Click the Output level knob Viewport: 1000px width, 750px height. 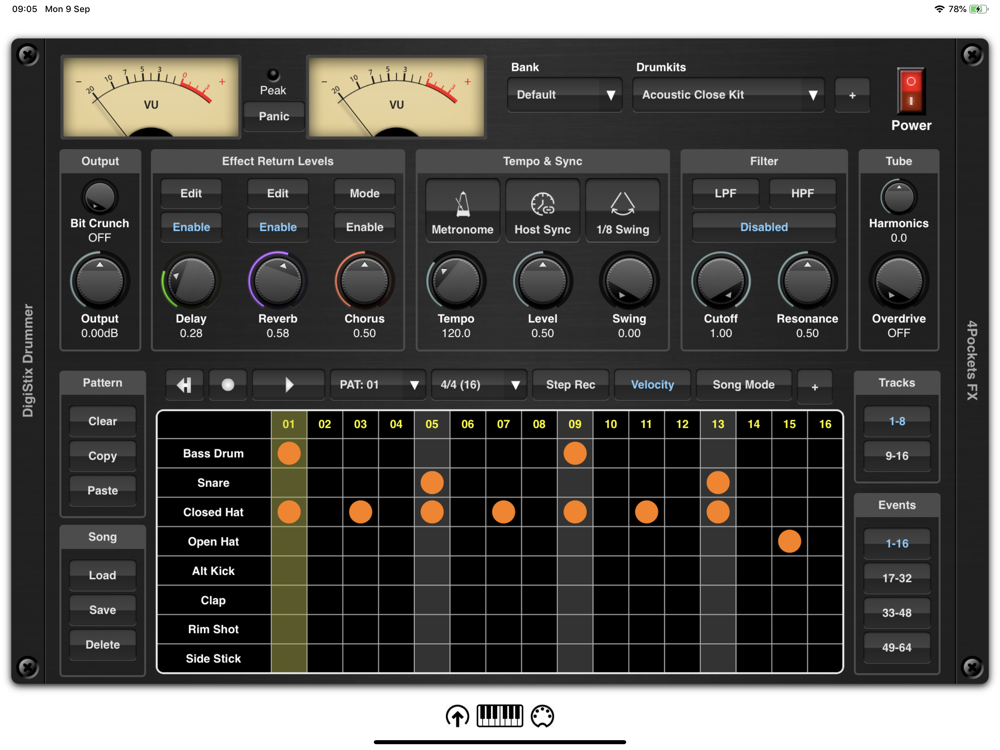pos(99,281)
